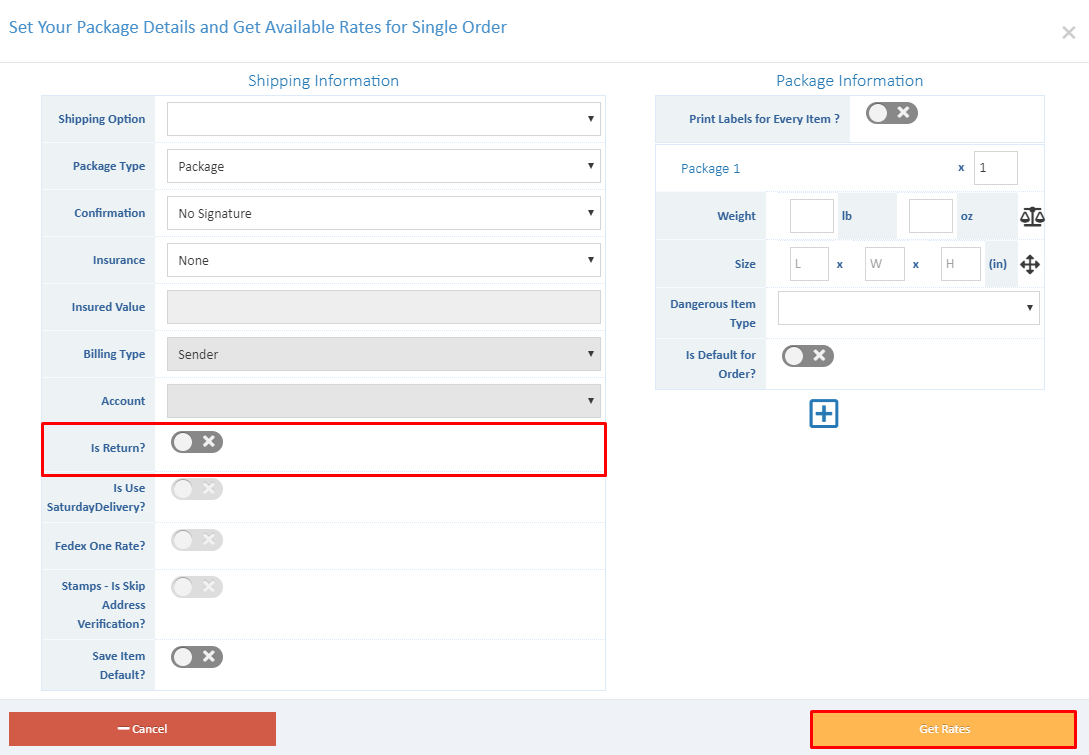Open the Dangerous Item Type dropdown
The height and width of the screenshot is (755, 1089).
pyautogui.click(x=908, y=307)
